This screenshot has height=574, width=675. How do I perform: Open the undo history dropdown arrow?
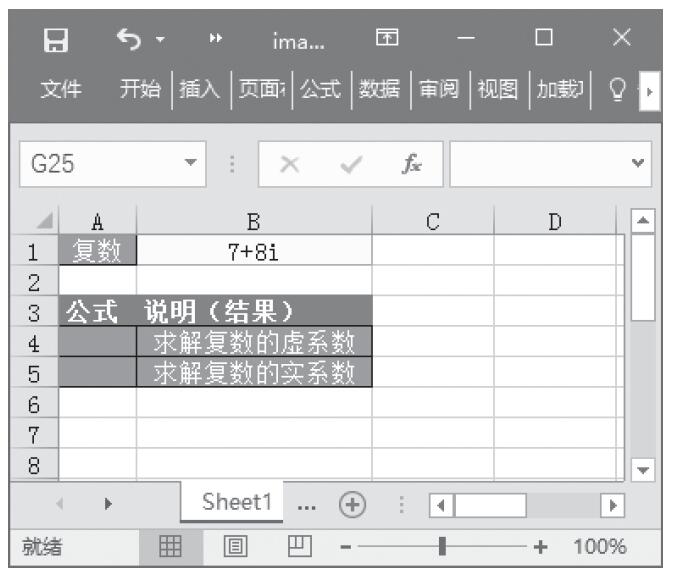(159, 43)
